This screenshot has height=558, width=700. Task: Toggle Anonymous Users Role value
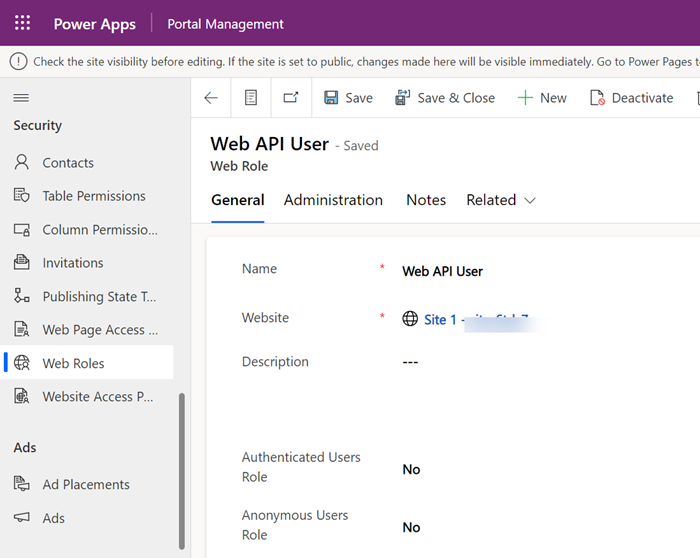pyautogui.click(x=411, y=527)
